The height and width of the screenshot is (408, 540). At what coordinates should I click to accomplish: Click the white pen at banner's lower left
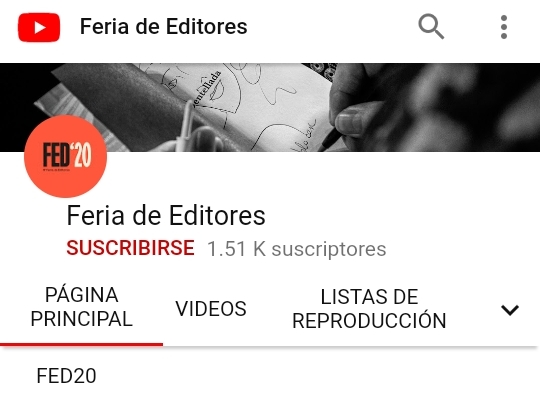pos(184,126)
